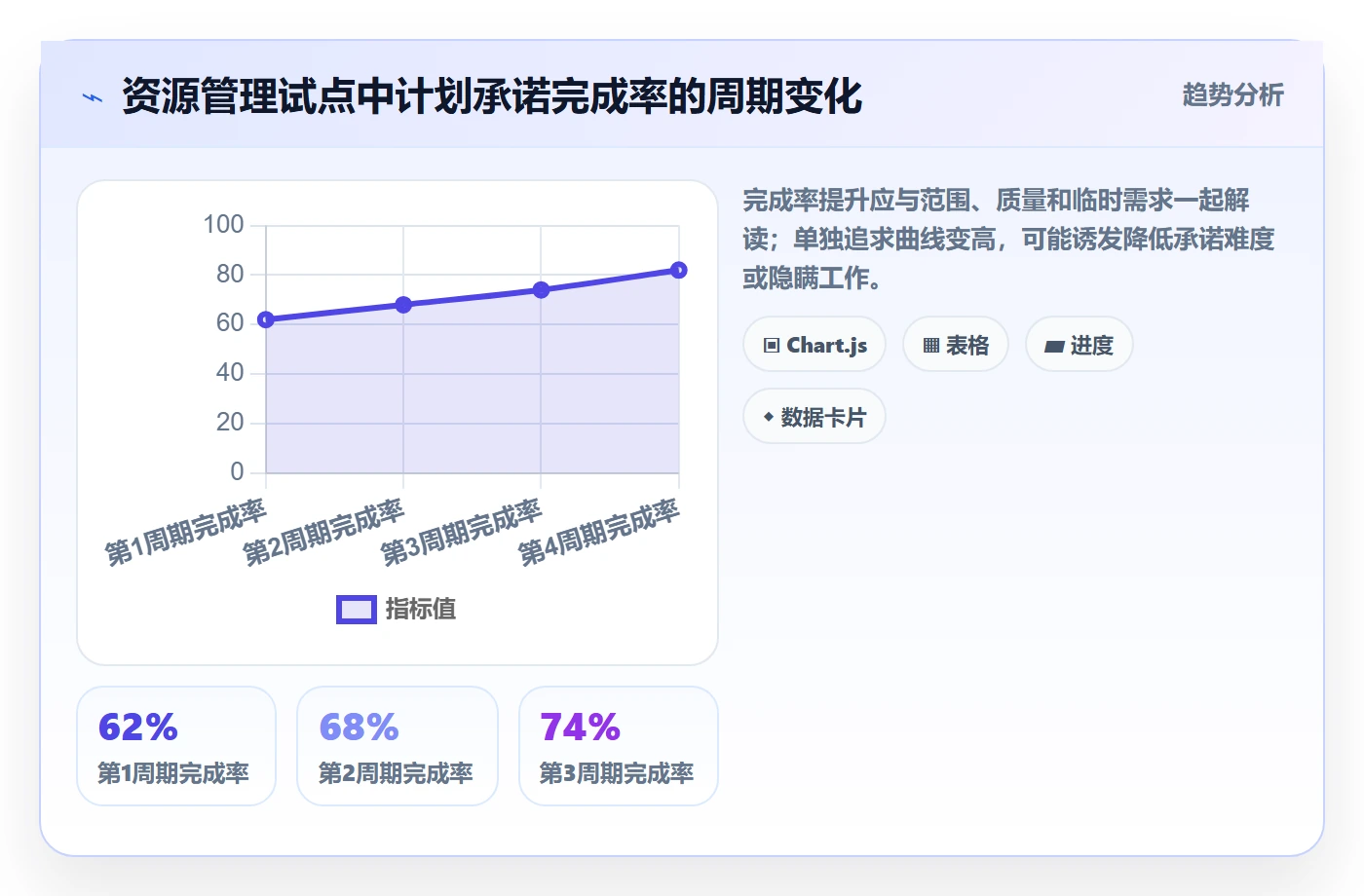Click the 40 y-axis tick label
1364x896 pixels.
pos(230,373)
